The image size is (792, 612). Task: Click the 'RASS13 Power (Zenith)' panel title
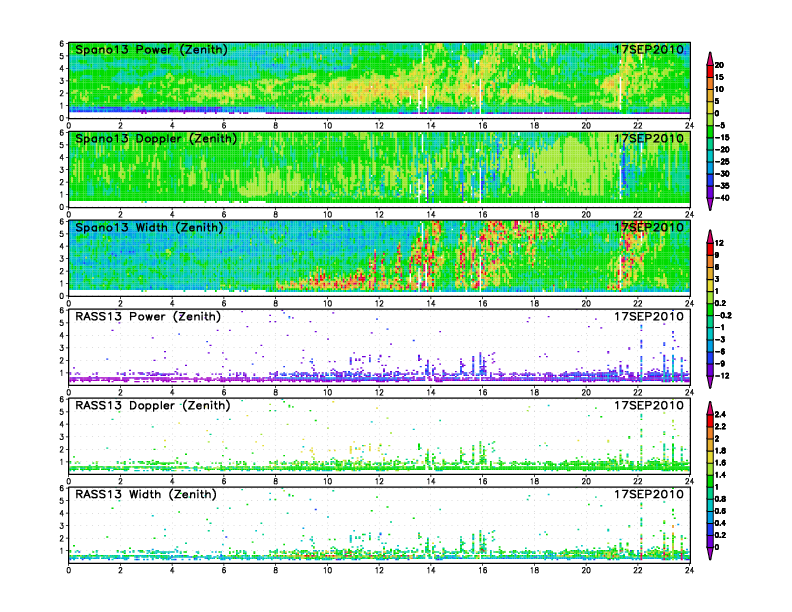click(148, 317)
